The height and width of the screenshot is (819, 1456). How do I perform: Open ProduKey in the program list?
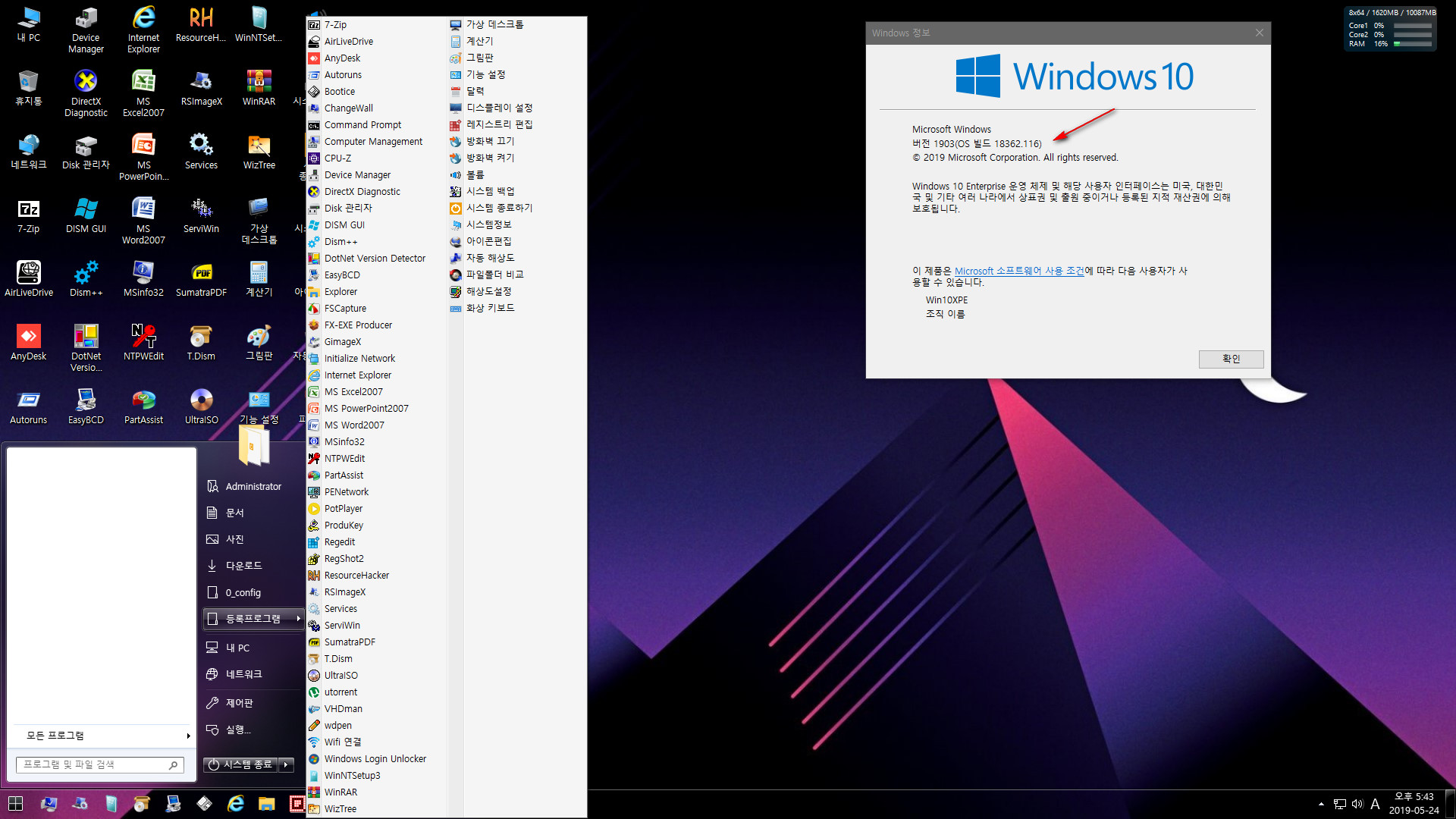tap(376, 526)
